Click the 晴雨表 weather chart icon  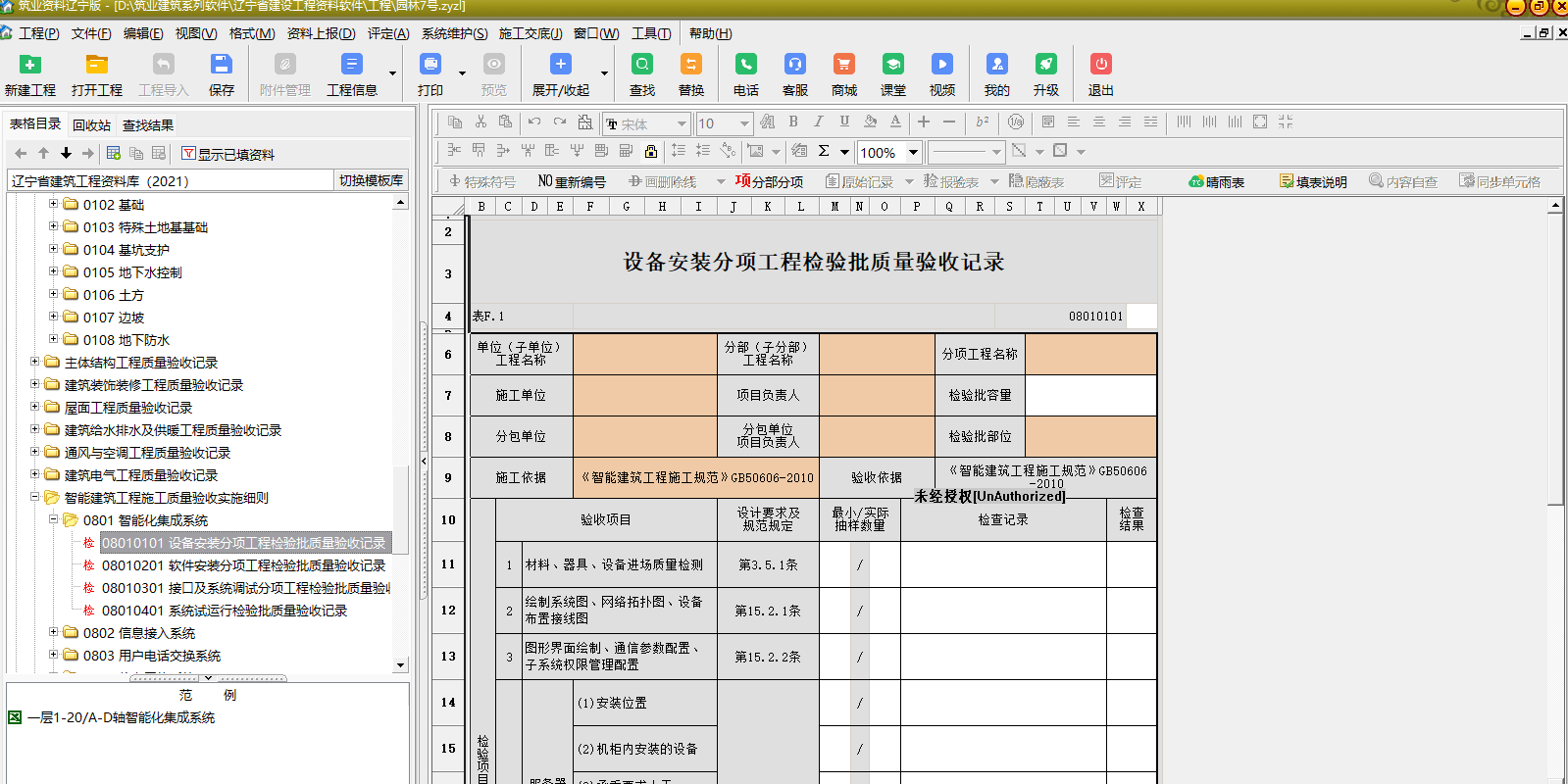(1216, 181)
